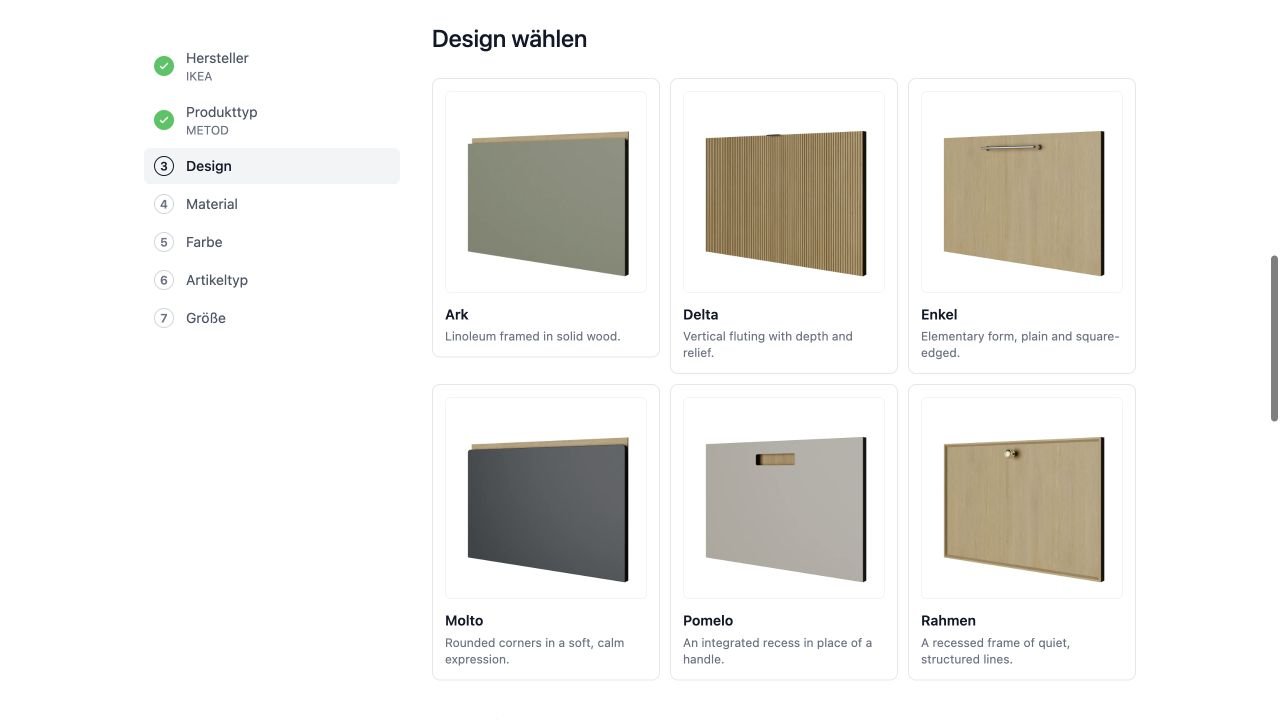
Task: Jump to the Farbe step
Action: click(272, 242)
